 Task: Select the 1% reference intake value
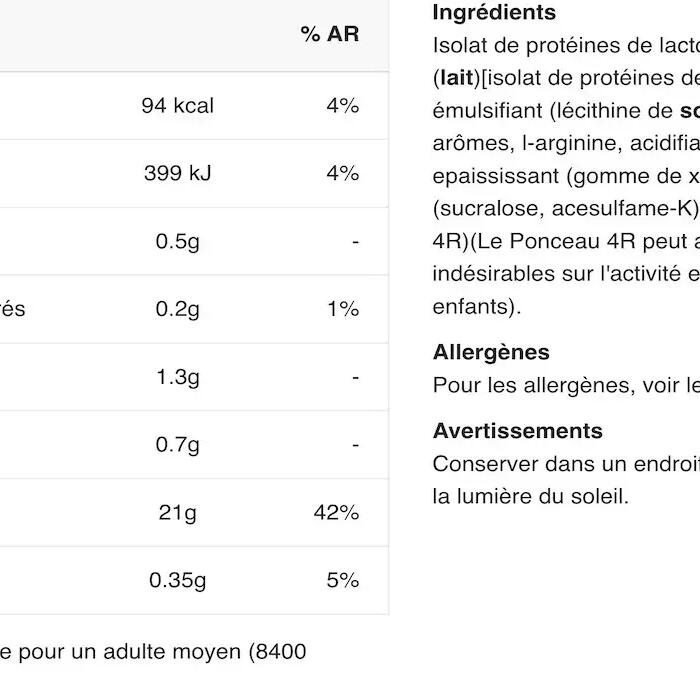[342, 309]
